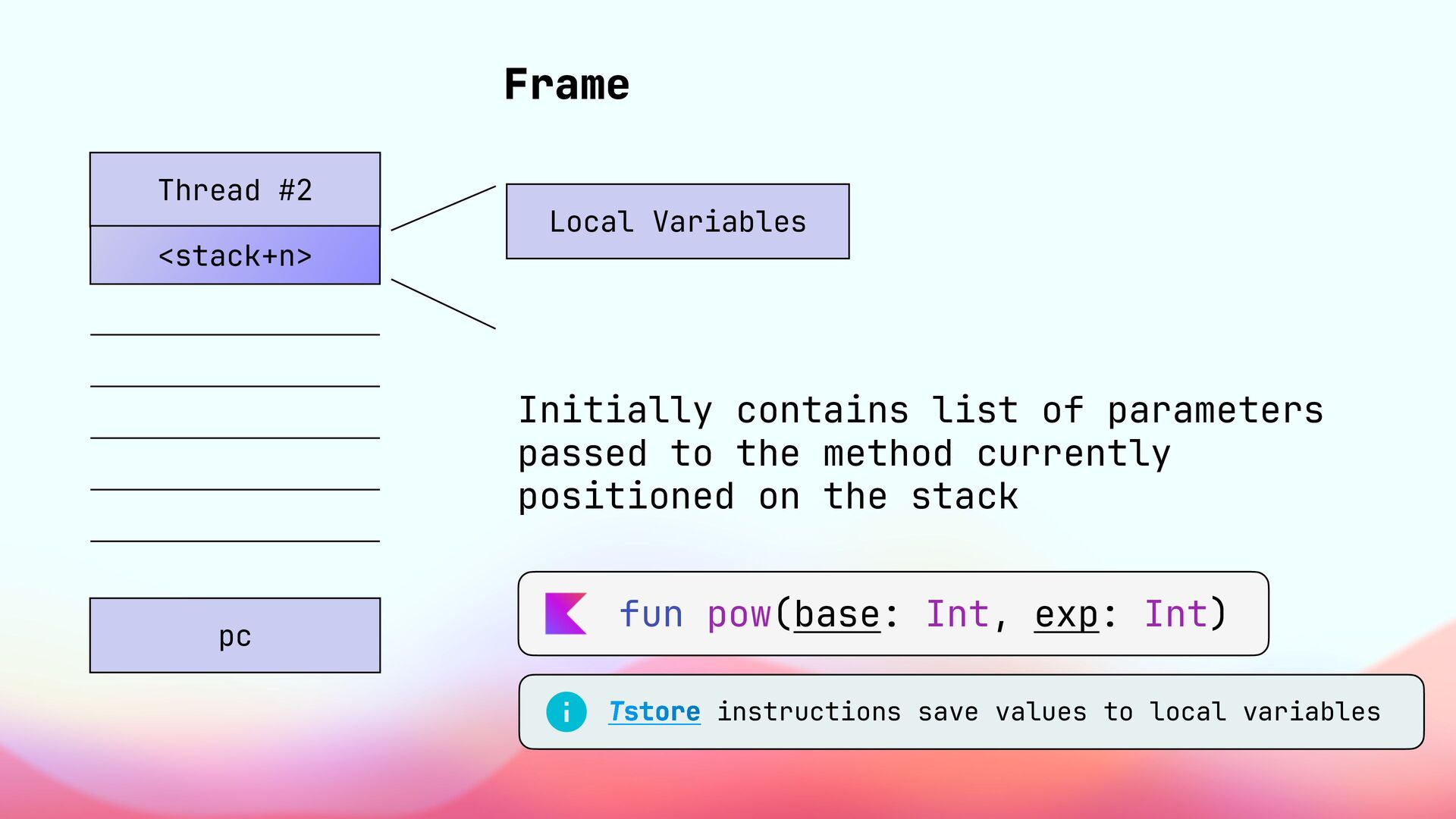1456x819 pixels.
Task: Select the <stack+n> frame box
Action: [x=235, y=256]
